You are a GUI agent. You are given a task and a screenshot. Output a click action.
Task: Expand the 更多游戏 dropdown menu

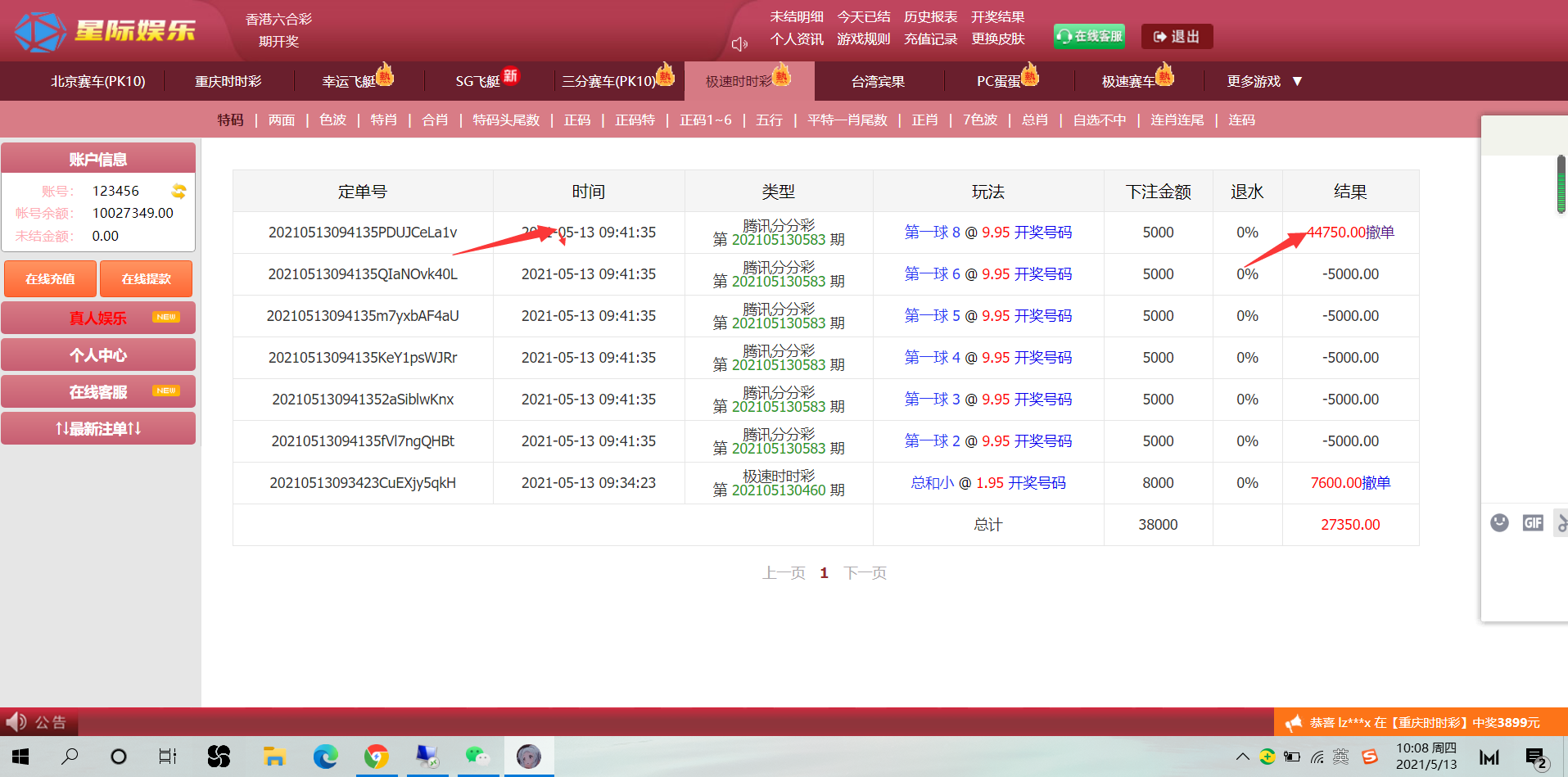1263,81
